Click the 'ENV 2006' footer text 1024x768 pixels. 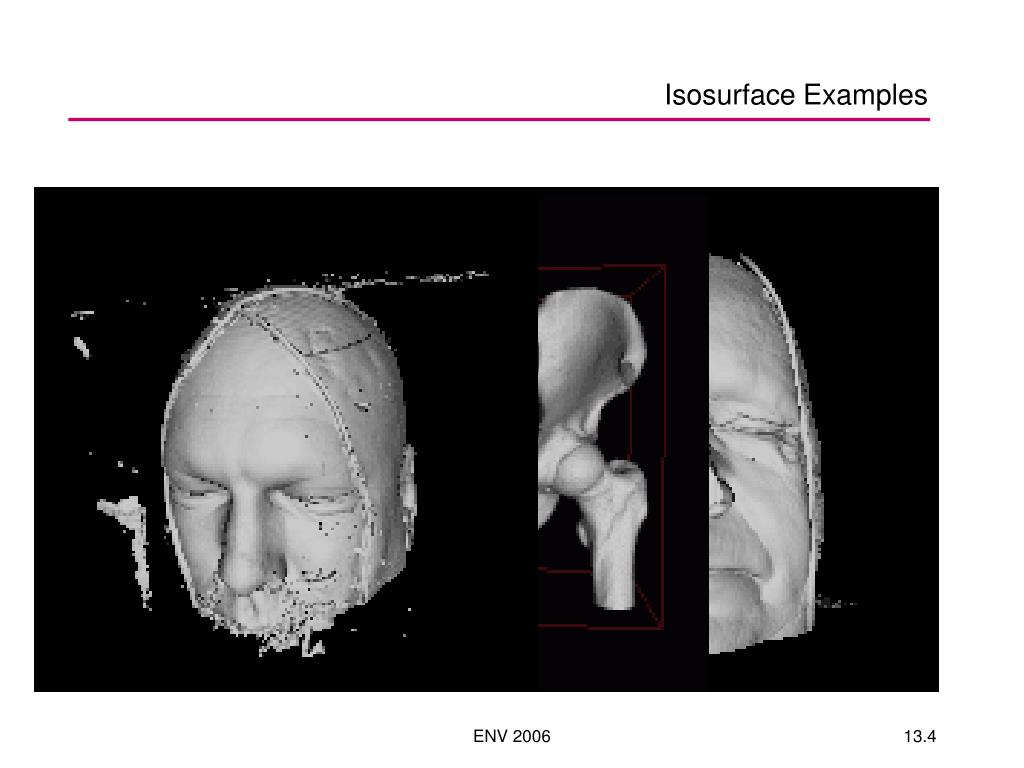pos(511,737)
